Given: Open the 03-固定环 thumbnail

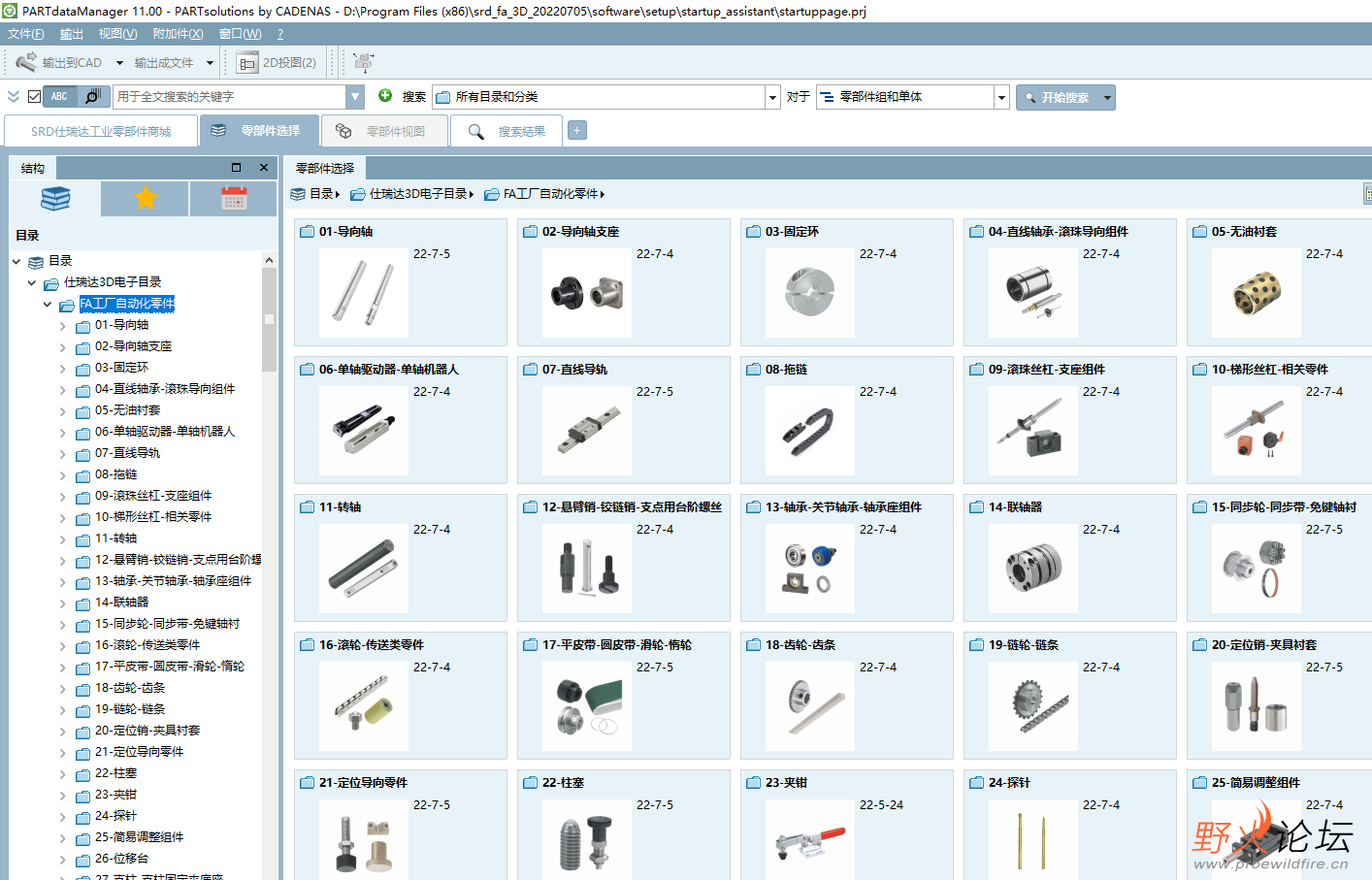Looking at the screenshot, I should 810,293.
